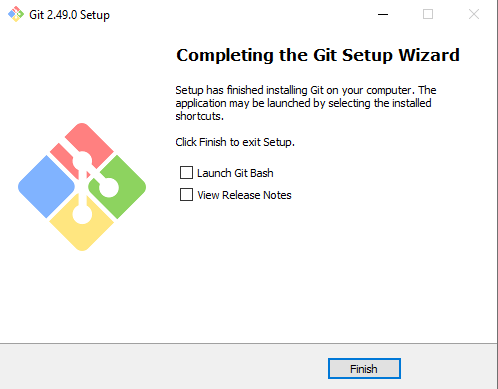Click Finish to exit Setup
Screen dimensions: 498x389
pos(364,369)
